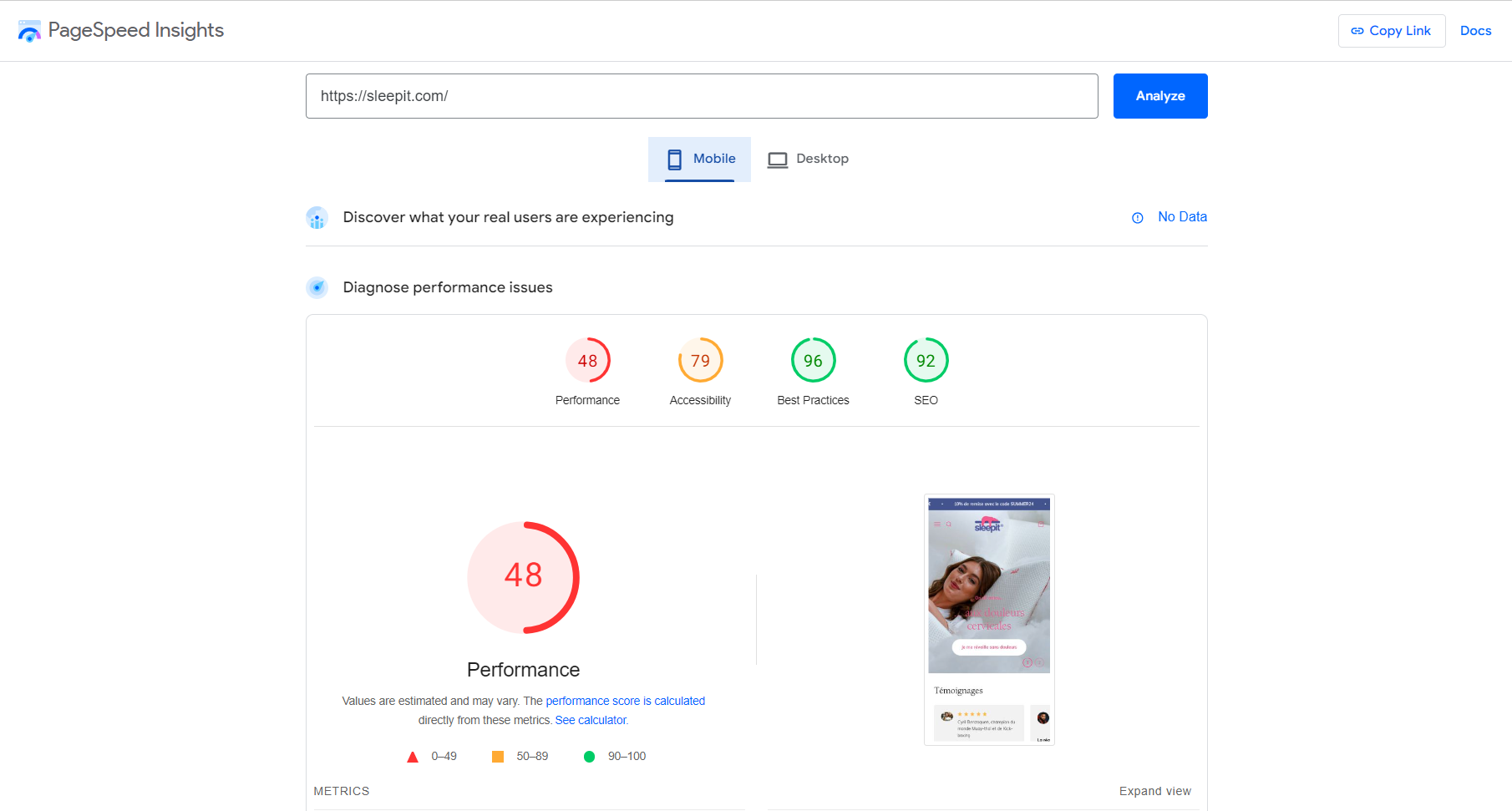The image size is (1512, 811).
Task: Click 'Diagnose performance issues' heading
Action: click(448, 287)
